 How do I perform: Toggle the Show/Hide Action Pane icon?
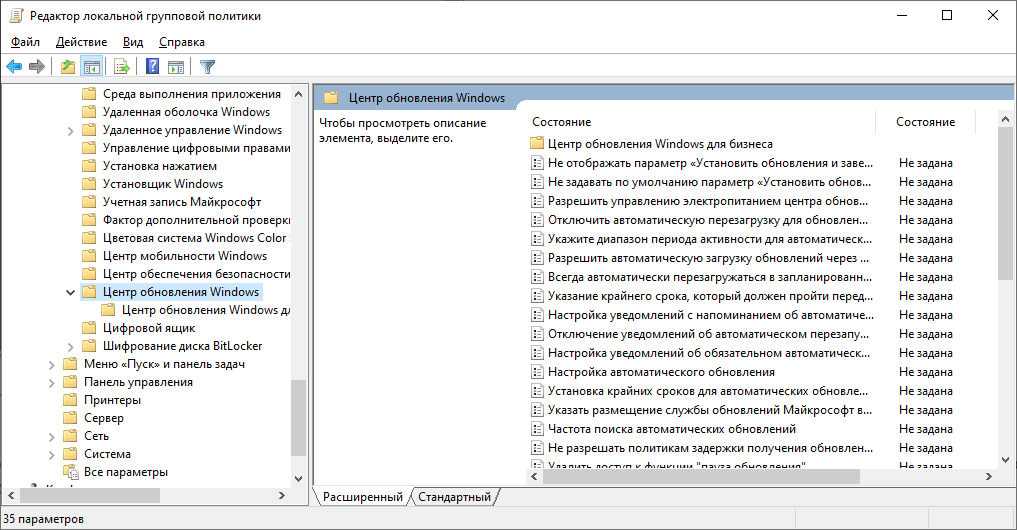point(176,67)
